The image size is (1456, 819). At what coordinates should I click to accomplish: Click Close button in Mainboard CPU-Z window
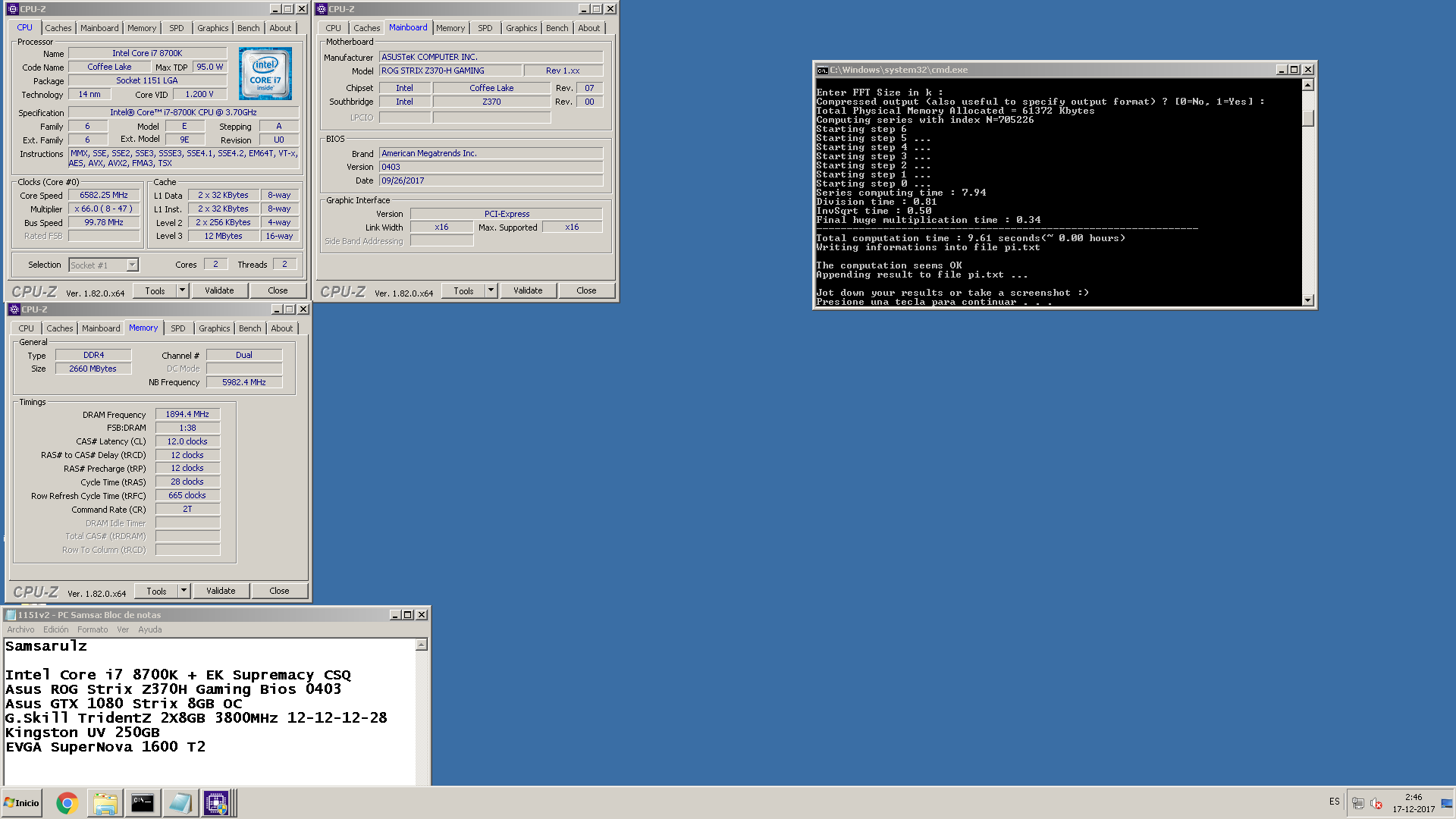[586, 290]
